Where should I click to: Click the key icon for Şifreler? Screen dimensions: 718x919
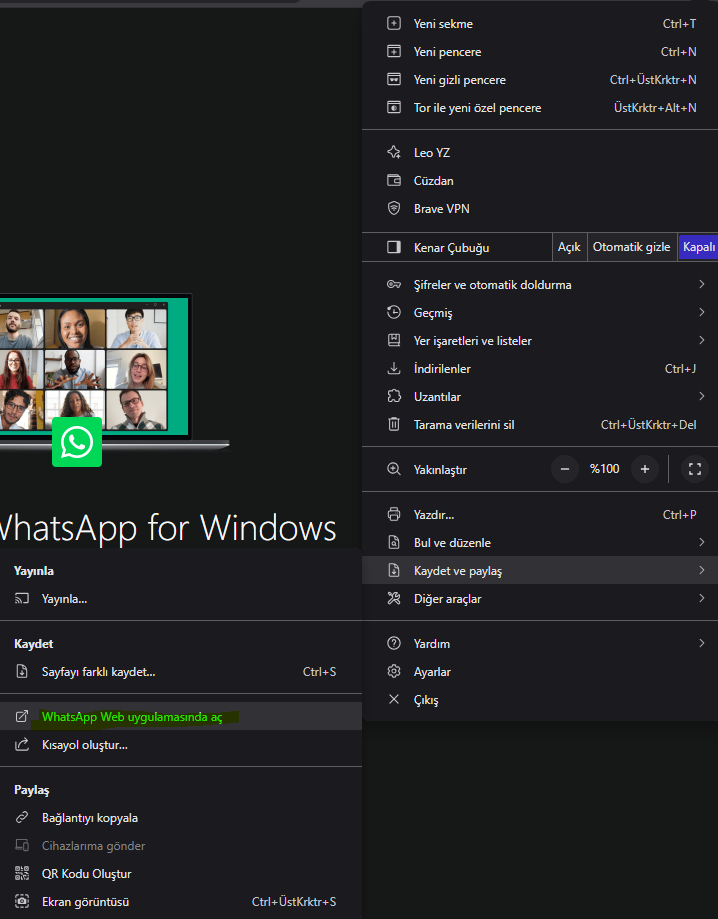[x=394, y=284]
